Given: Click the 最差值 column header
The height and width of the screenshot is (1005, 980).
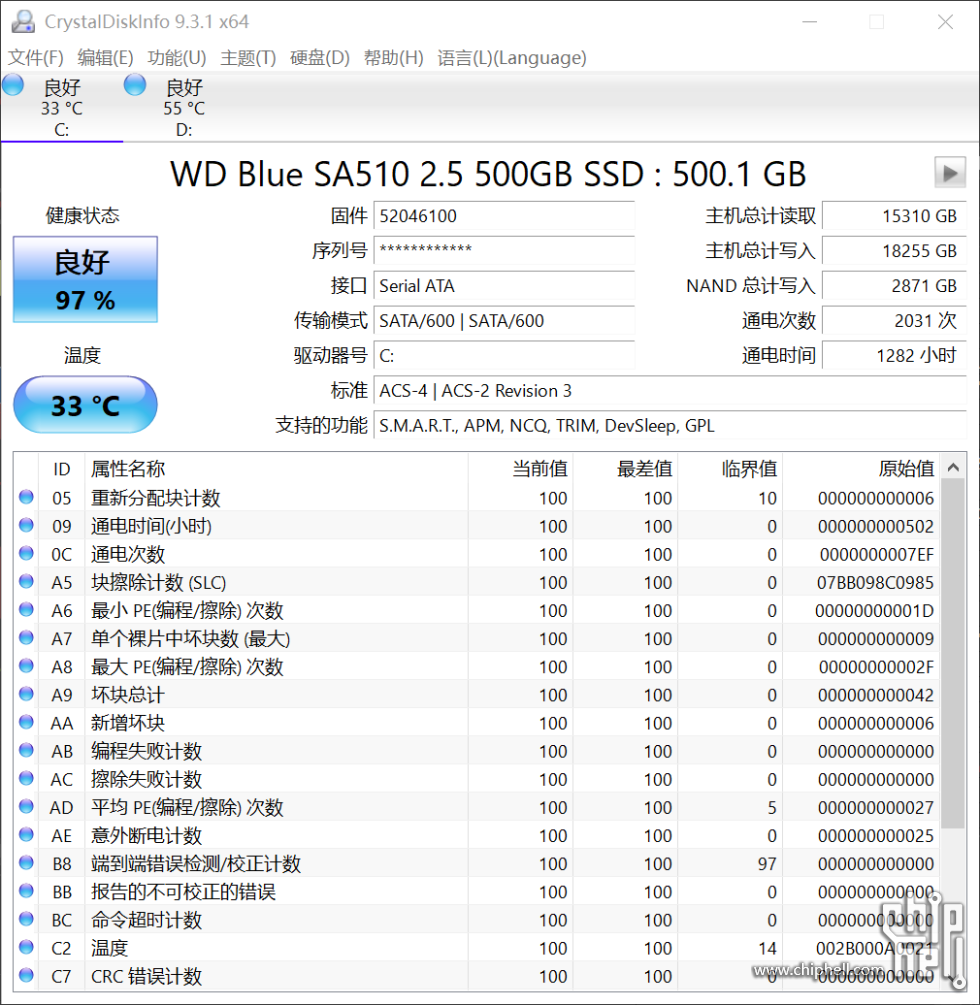Looking at the screenshot, I should pos(626,469).
